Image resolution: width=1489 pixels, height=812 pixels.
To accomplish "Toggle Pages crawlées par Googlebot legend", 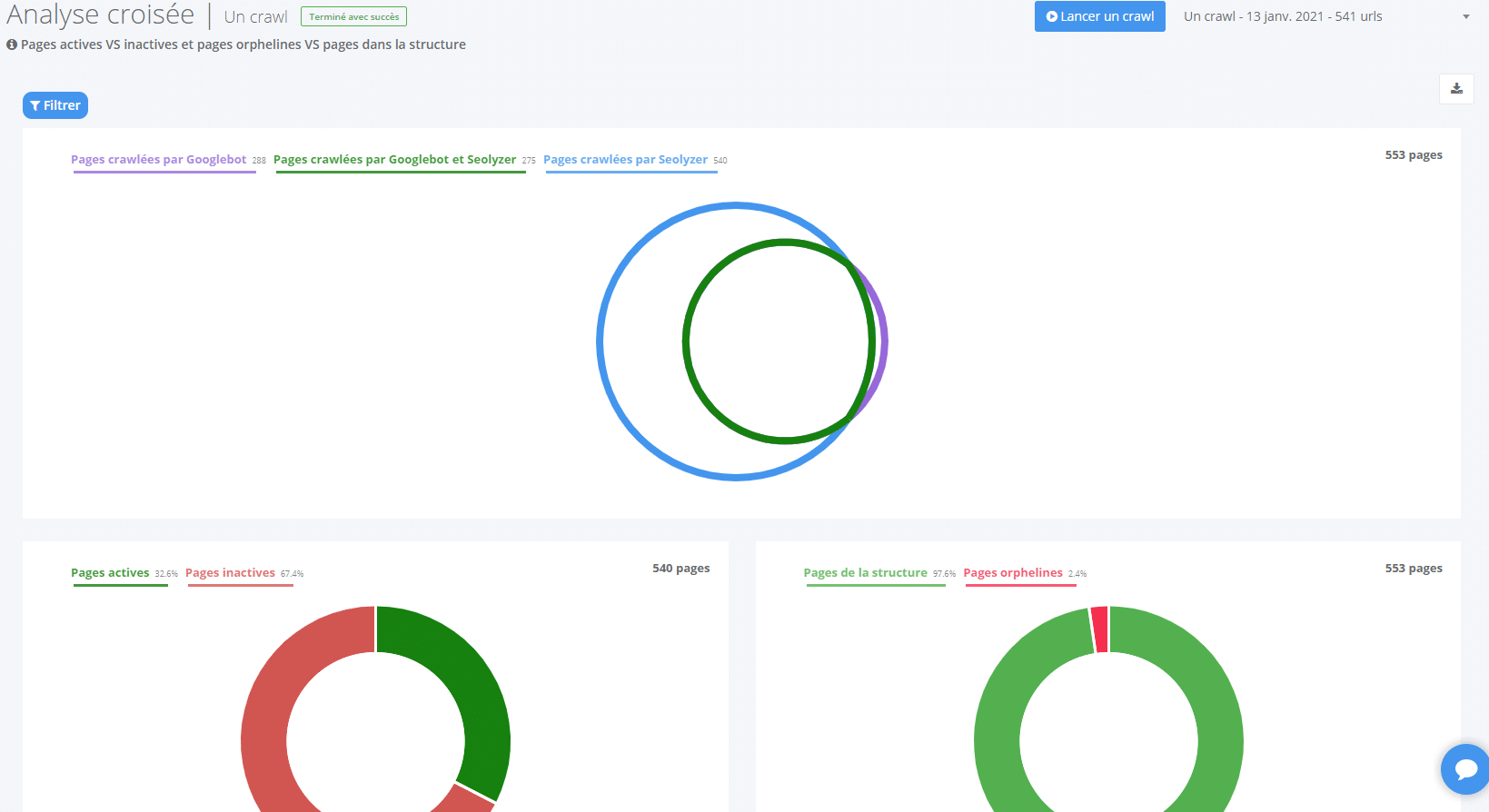I will 168,160.
